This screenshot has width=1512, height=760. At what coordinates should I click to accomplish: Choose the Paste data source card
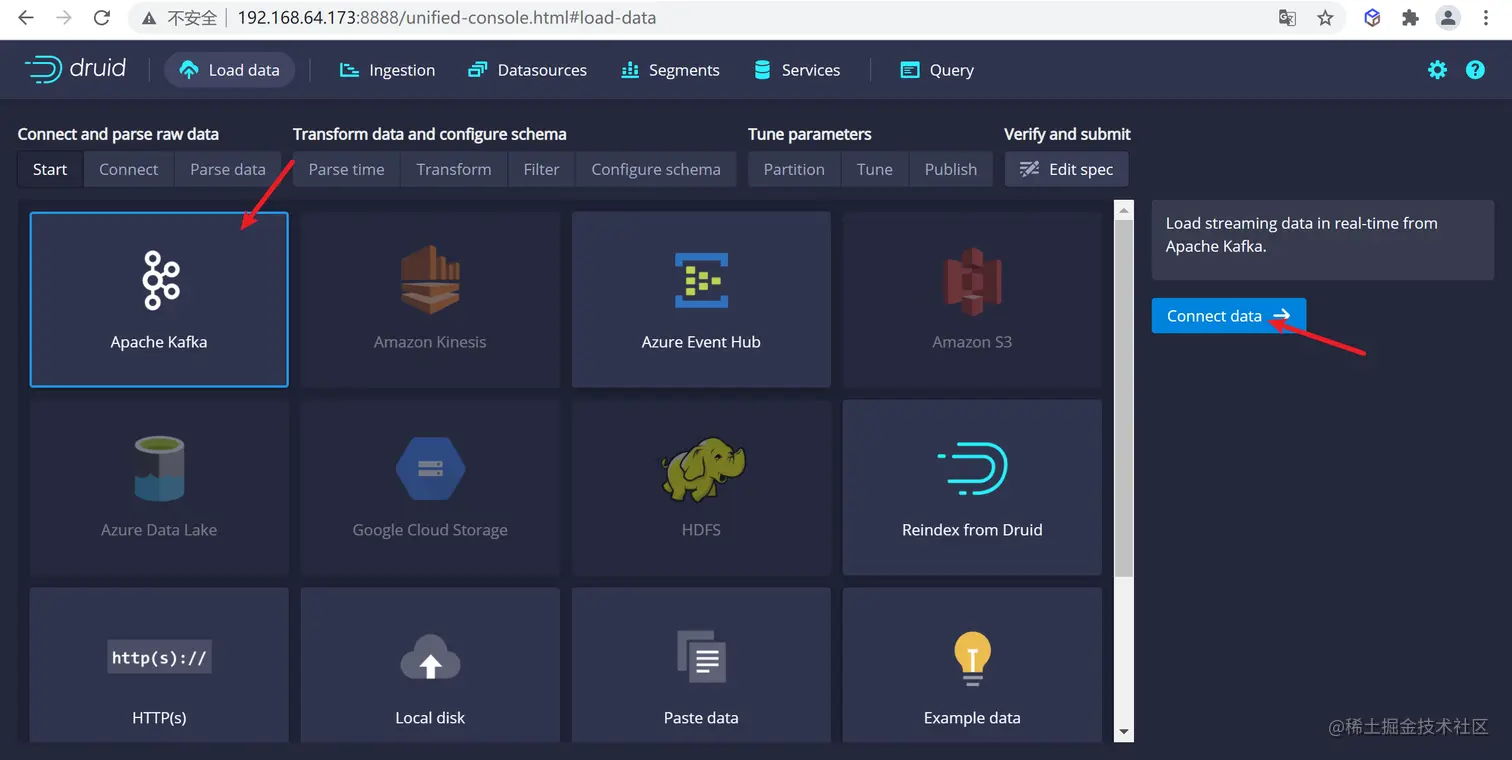point(701,665)
